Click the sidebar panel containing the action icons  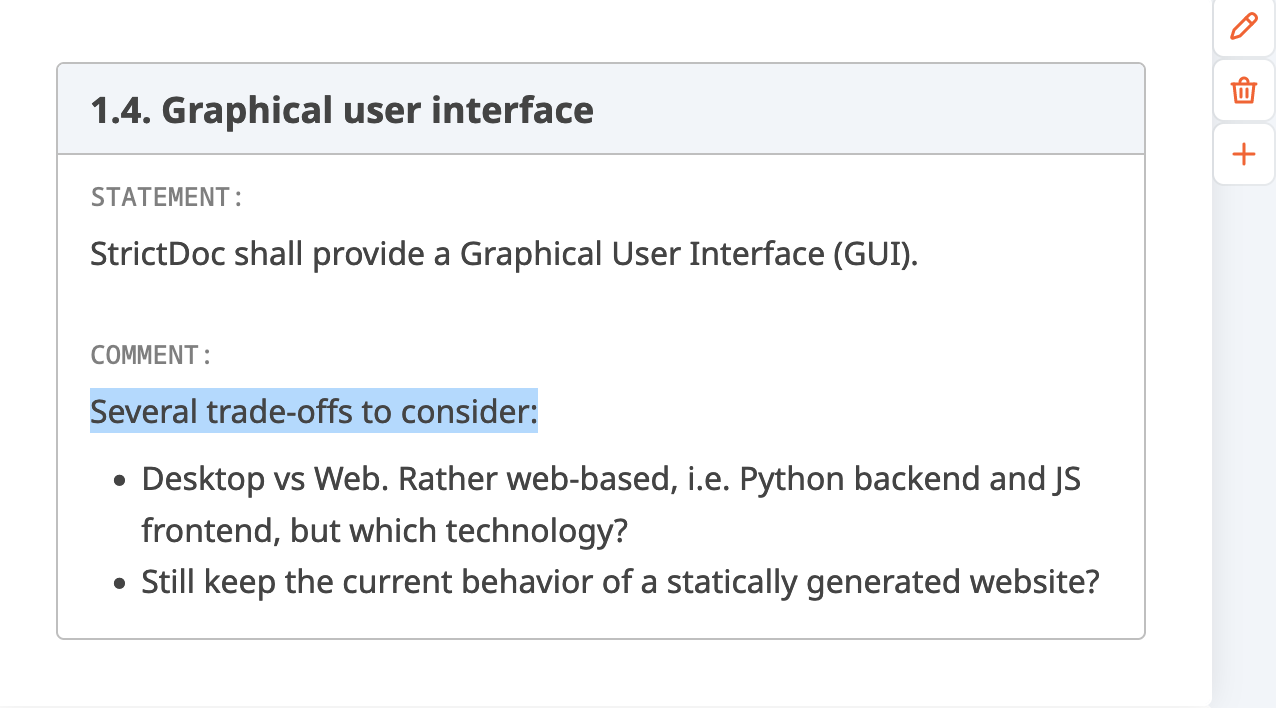1243,400
